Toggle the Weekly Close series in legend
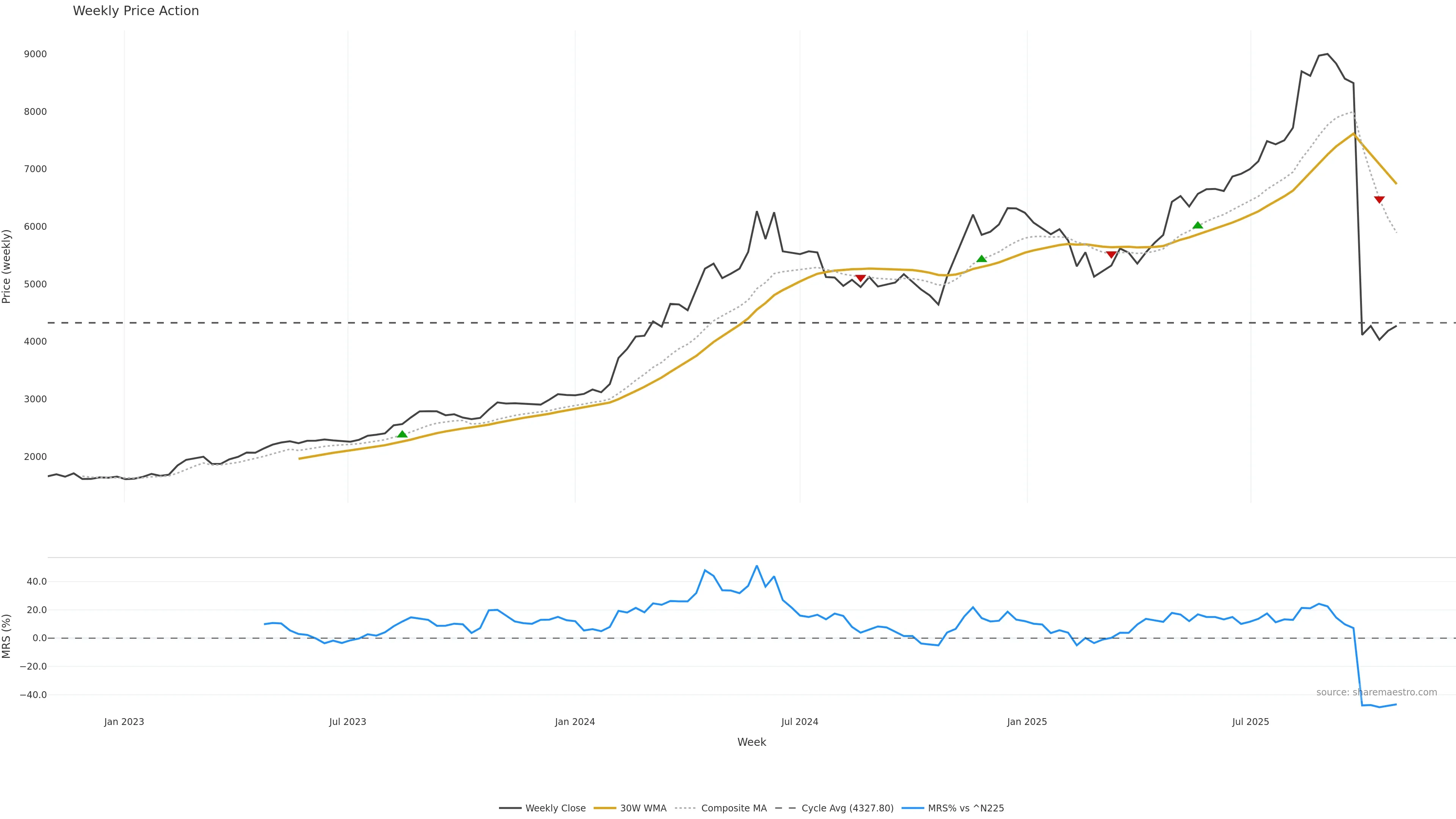The width and height of the screenshot is (1456, 819). (x=555, y=808)
